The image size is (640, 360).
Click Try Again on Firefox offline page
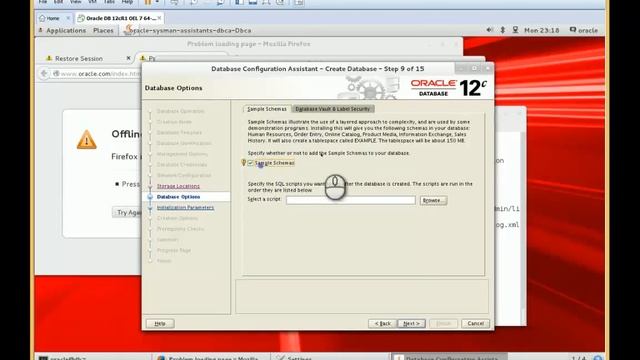point(127,213)
